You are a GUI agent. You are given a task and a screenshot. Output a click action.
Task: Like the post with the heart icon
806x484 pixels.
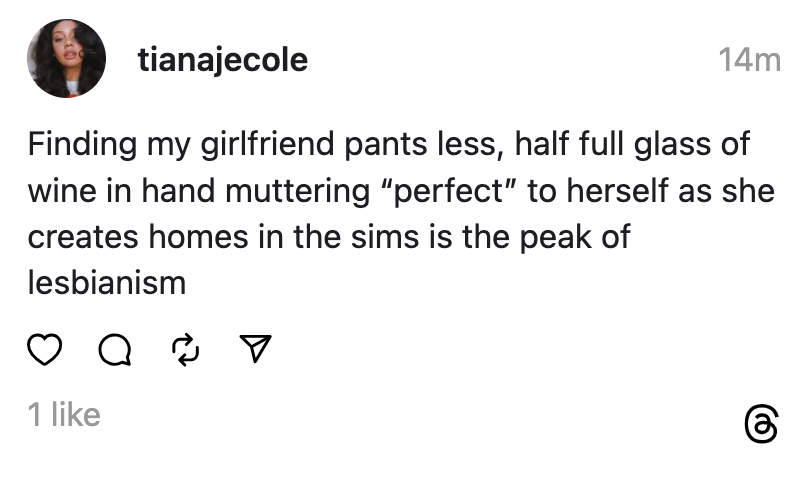tap(43, 349)
